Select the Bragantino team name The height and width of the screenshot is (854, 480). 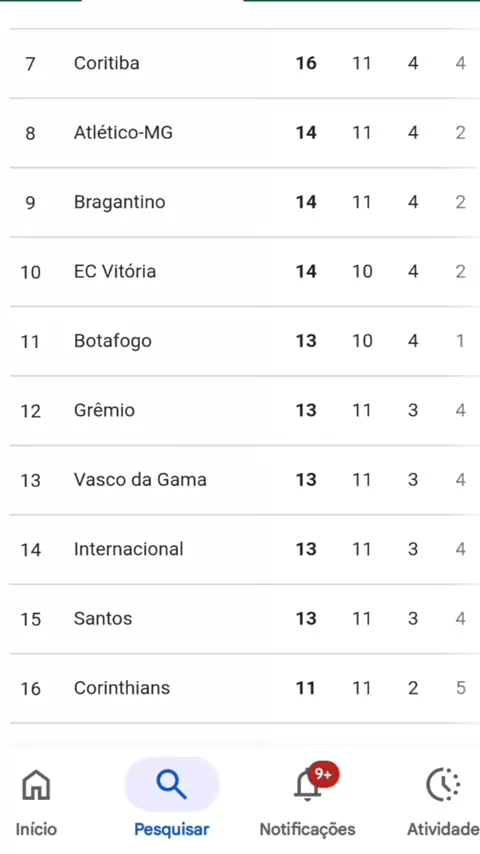tap(119, 202)
